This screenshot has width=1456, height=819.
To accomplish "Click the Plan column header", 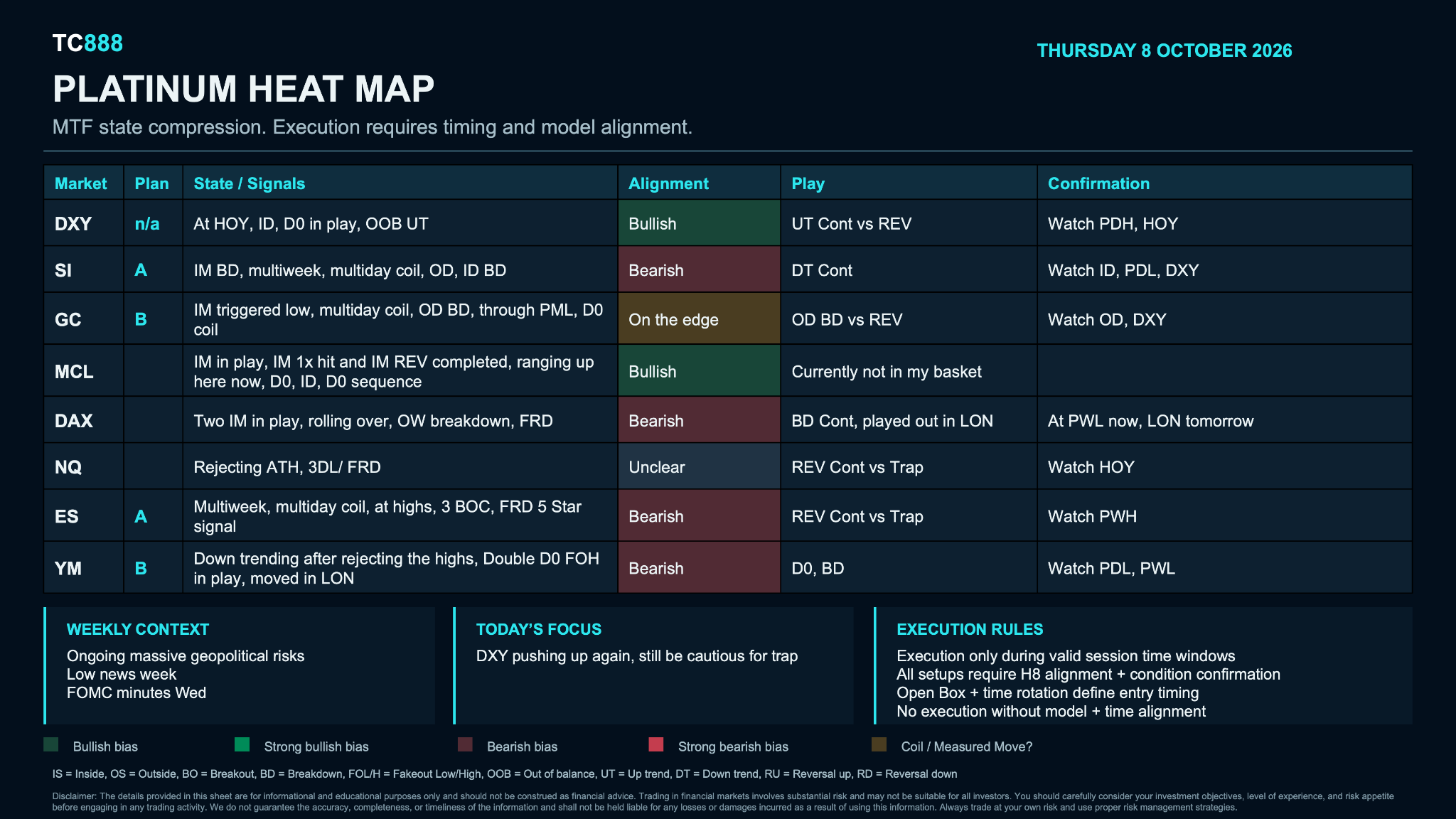I will tap(152, 183).
